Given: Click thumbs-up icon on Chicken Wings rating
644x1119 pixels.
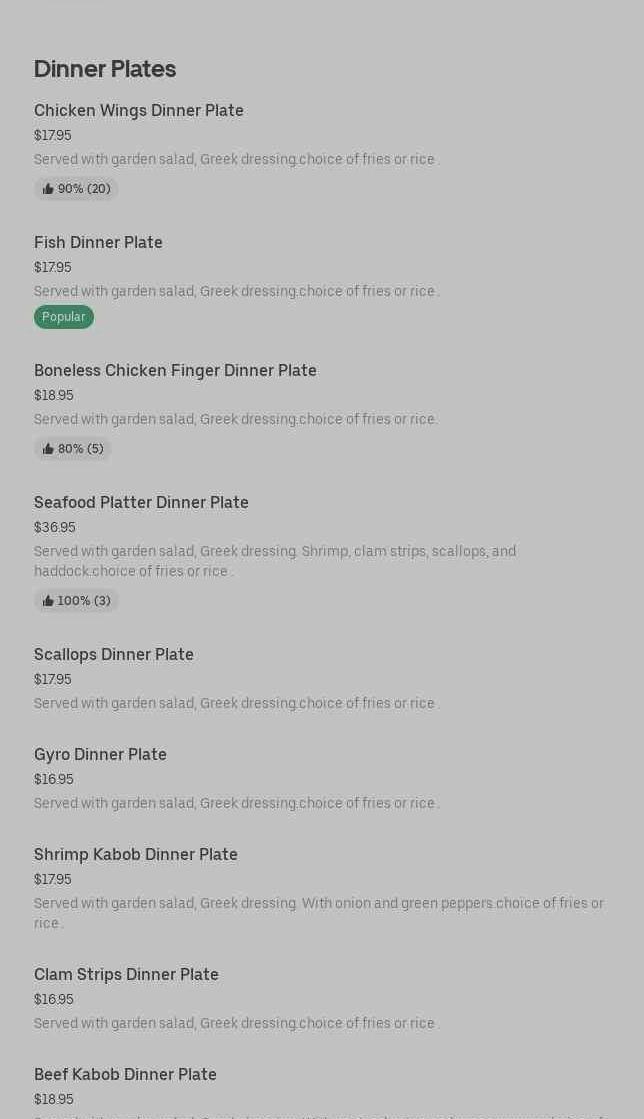Looking at the screenshot, I should coord(48,189).
